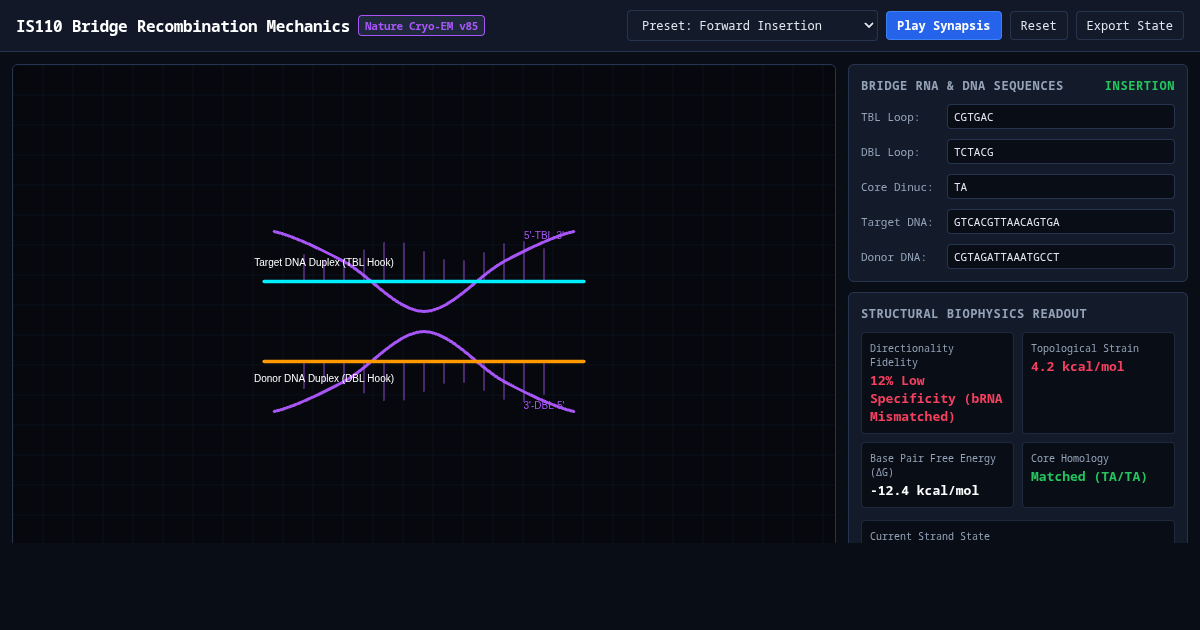Click the Structural Biophysics Readout heading
The width and height of the screenshot is (1200, 630).
tap(974, 314)
